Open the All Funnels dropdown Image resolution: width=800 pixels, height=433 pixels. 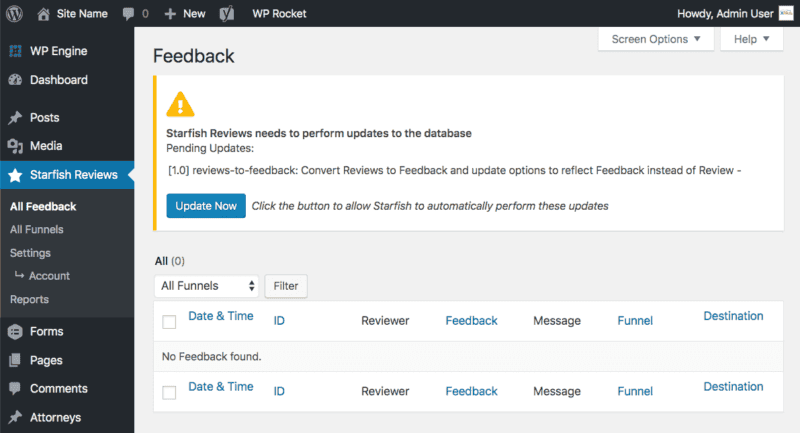click(x=206, y=286)
